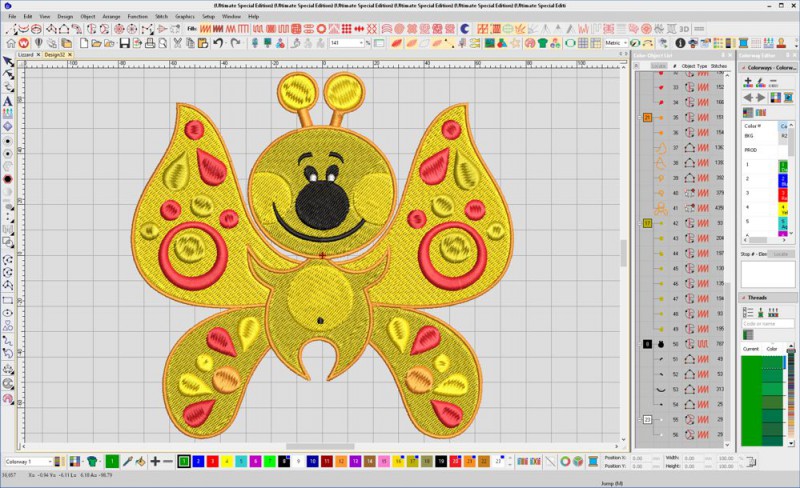Click the red W Wilcom icon
This screenshot has height=488, width=800.
tap(23, 43)
